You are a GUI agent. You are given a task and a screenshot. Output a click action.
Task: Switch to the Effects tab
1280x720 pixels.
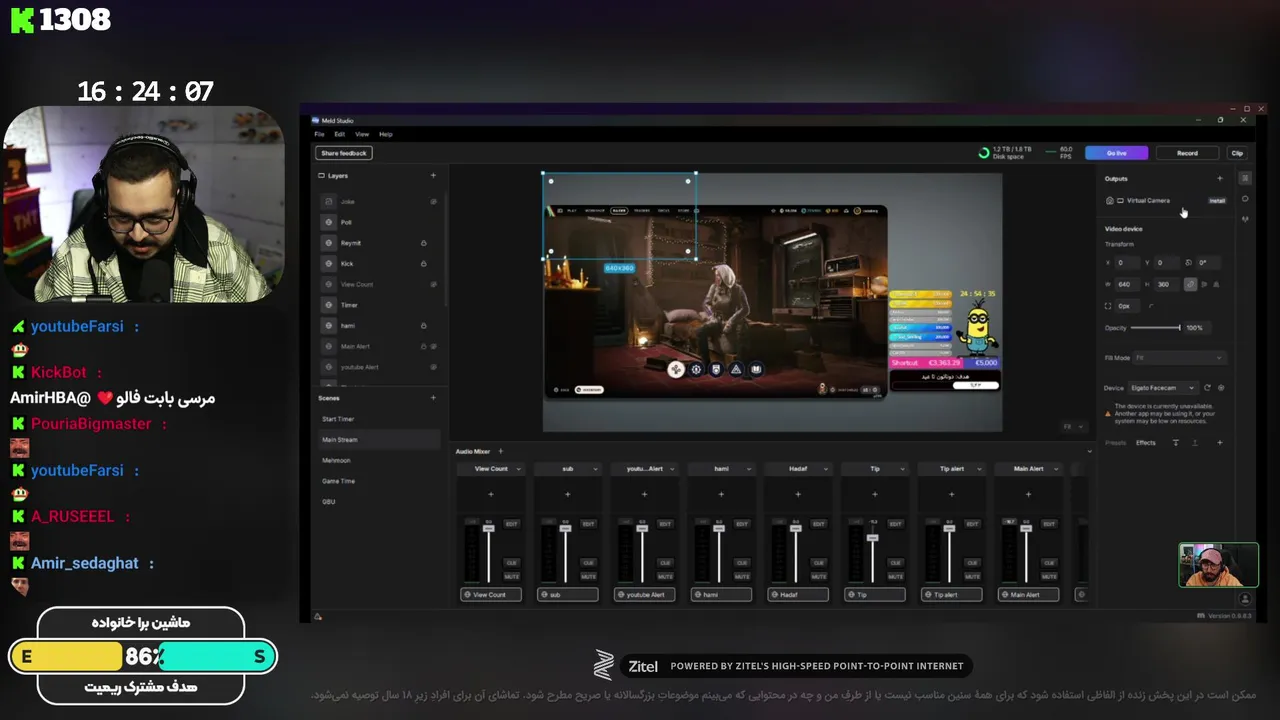(x=1146, y=442)
